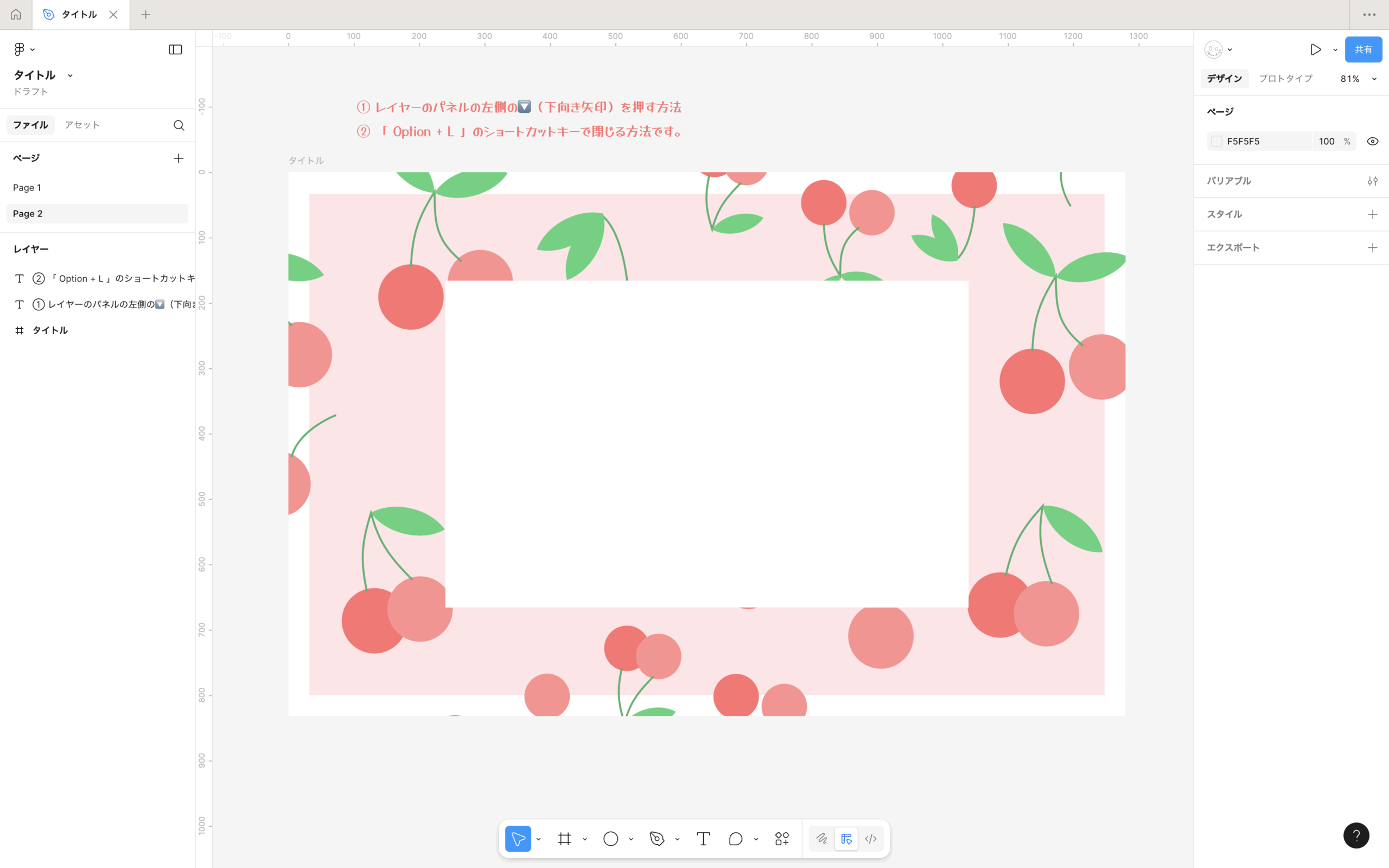
Task: Open Figma main menu logo dropdown
Action: [23, 49]
